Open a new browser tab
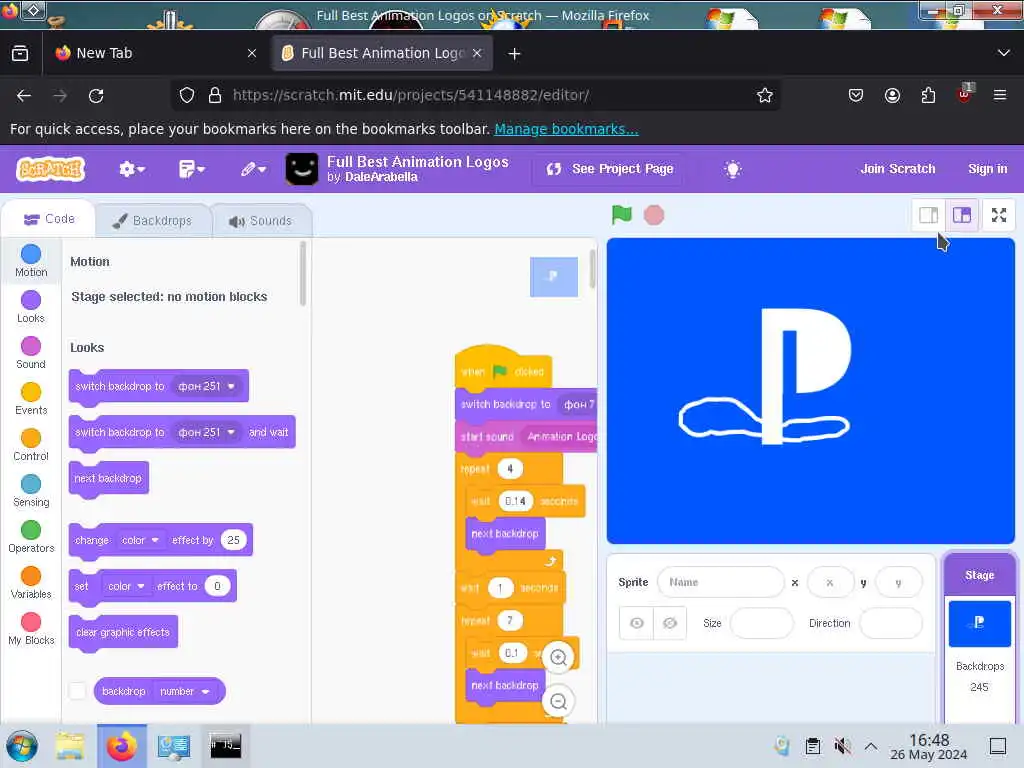The image size is (1024, 768). 515,54
